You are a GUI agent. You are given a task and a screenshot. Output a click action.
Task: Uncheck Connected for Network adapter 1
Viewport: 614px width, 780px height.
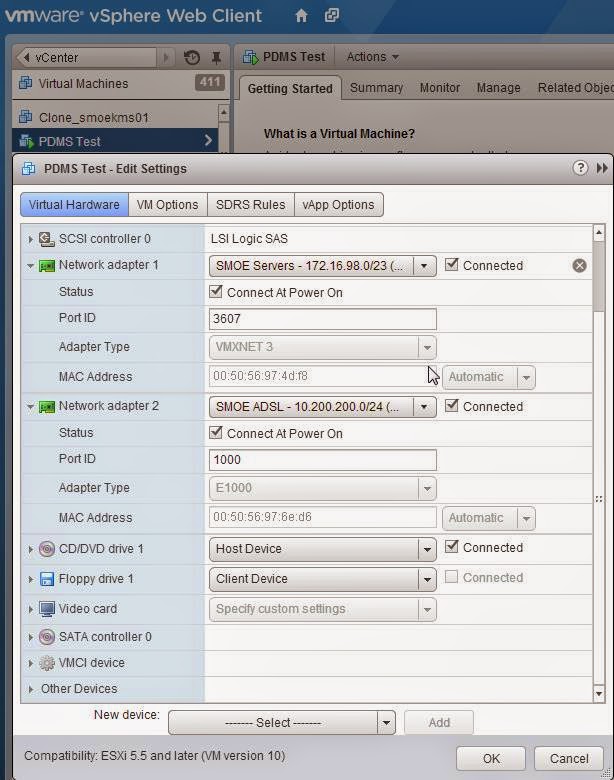point(451,264)
